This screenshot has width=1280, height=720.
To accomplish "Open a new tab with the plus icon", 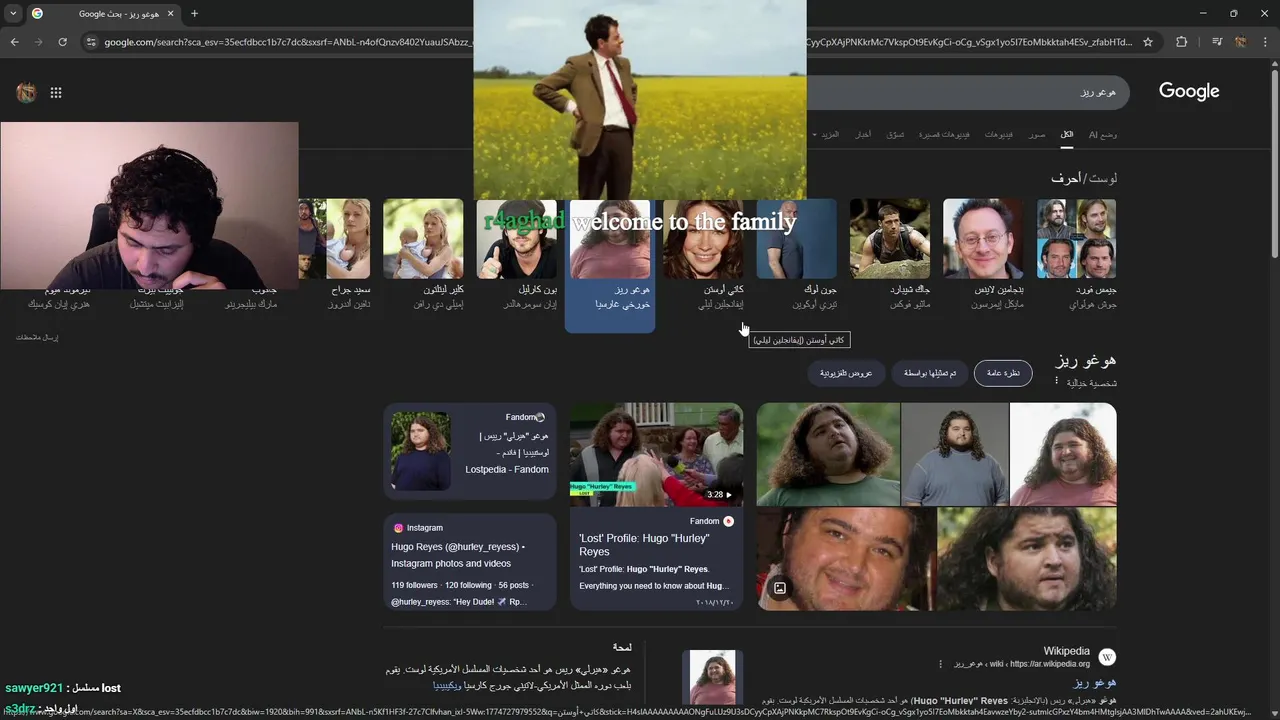I will pos(194,14).
